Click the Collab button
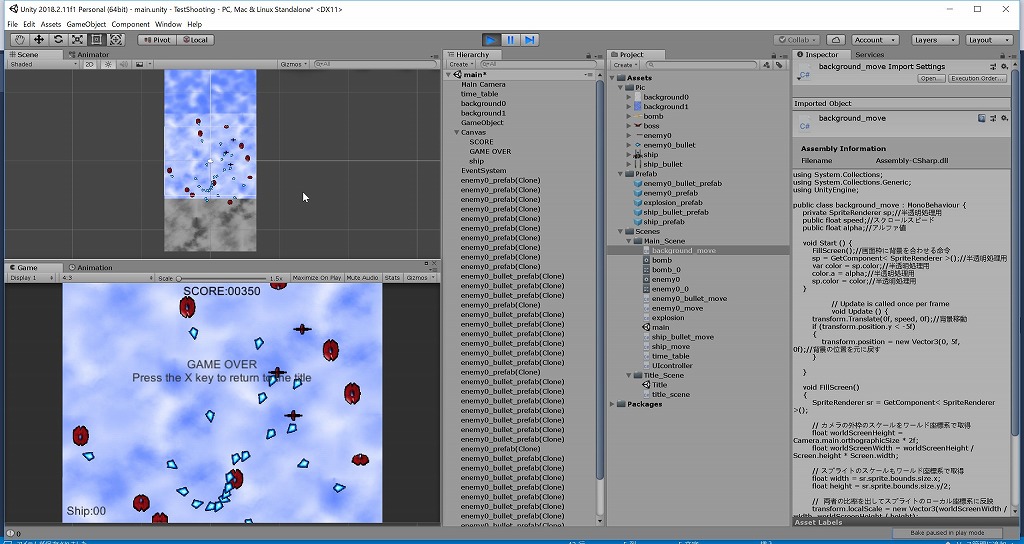 (x=797, y=40)
